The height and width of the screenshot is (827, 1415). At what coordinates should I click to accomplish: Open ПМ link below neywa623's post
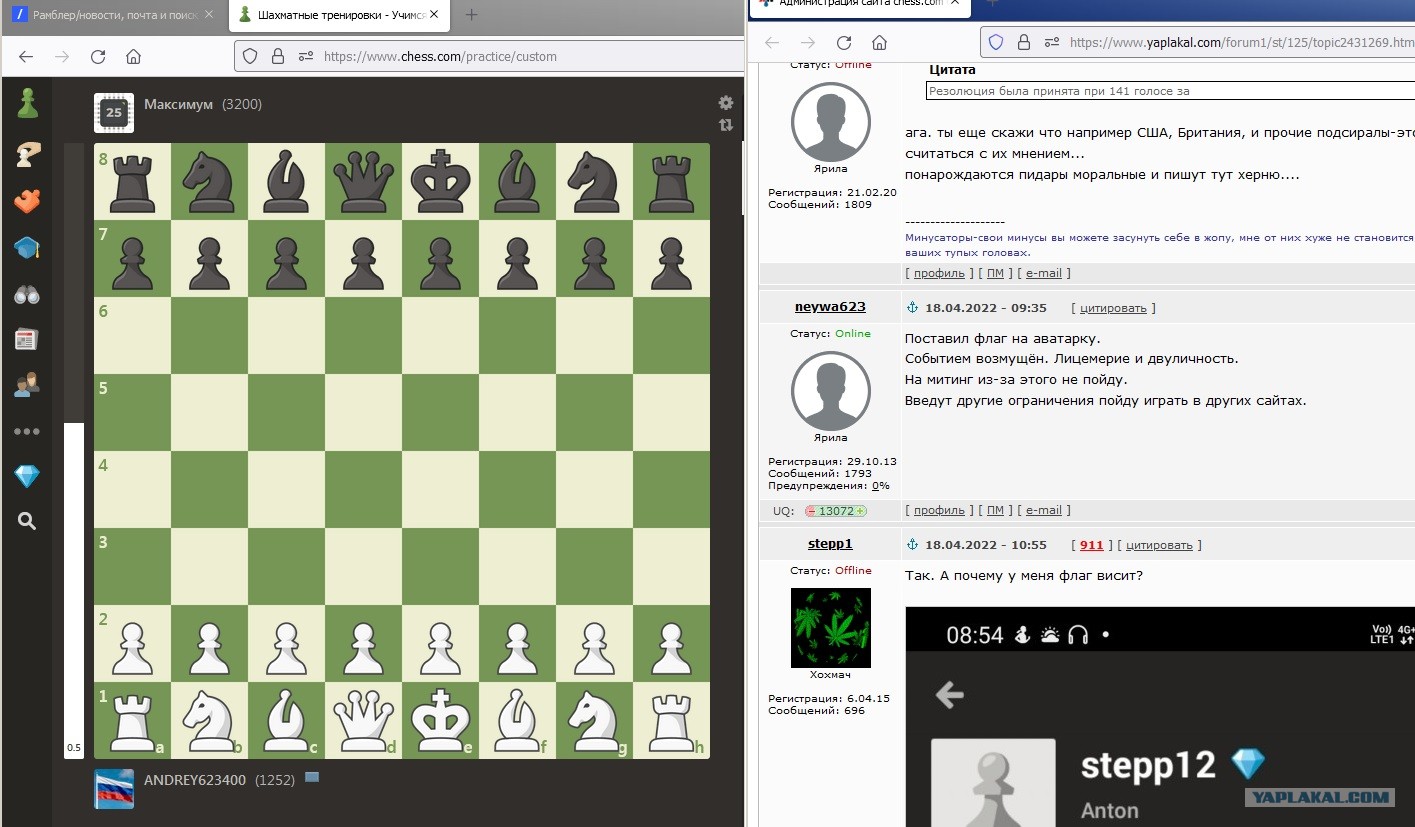995,510
